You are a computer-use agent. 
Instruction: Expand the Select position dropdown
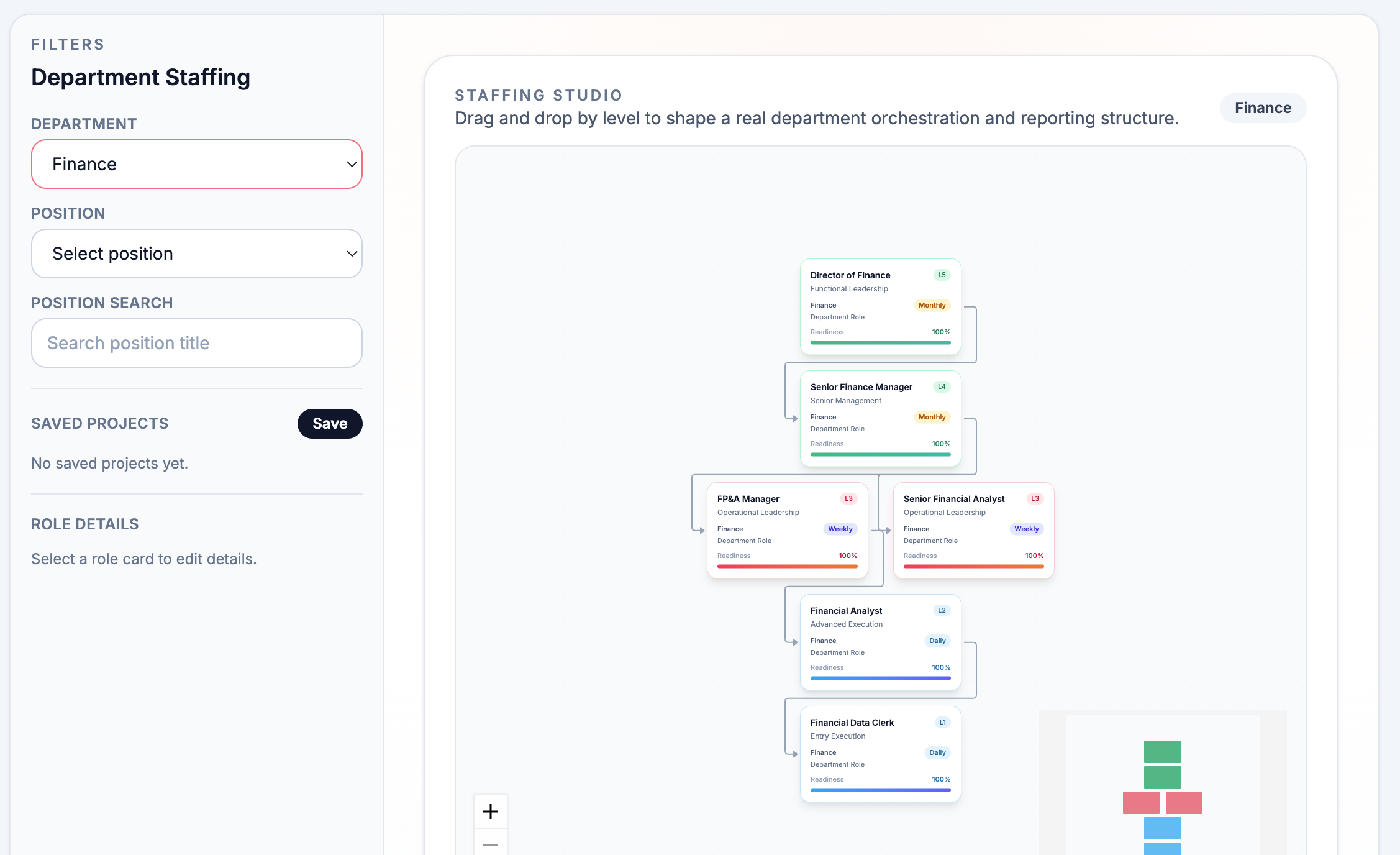197,254
